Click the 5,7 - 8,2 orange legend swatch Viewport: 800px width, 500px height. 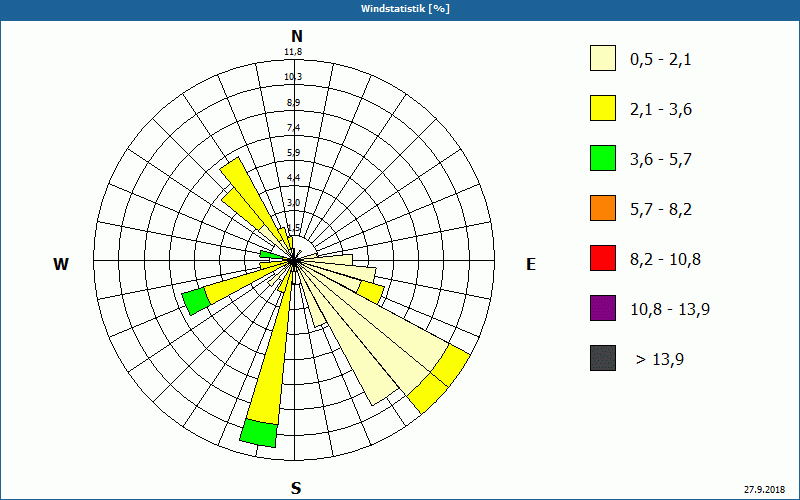[603, 208]
